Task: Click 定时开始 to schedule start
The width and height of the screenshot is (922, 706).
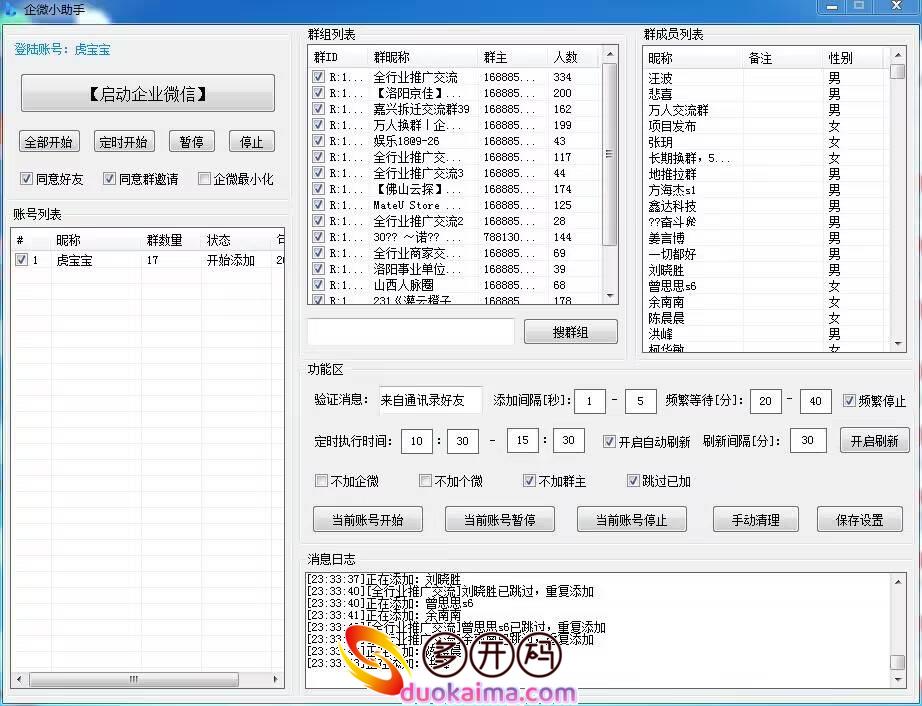Action: point(124,142)
